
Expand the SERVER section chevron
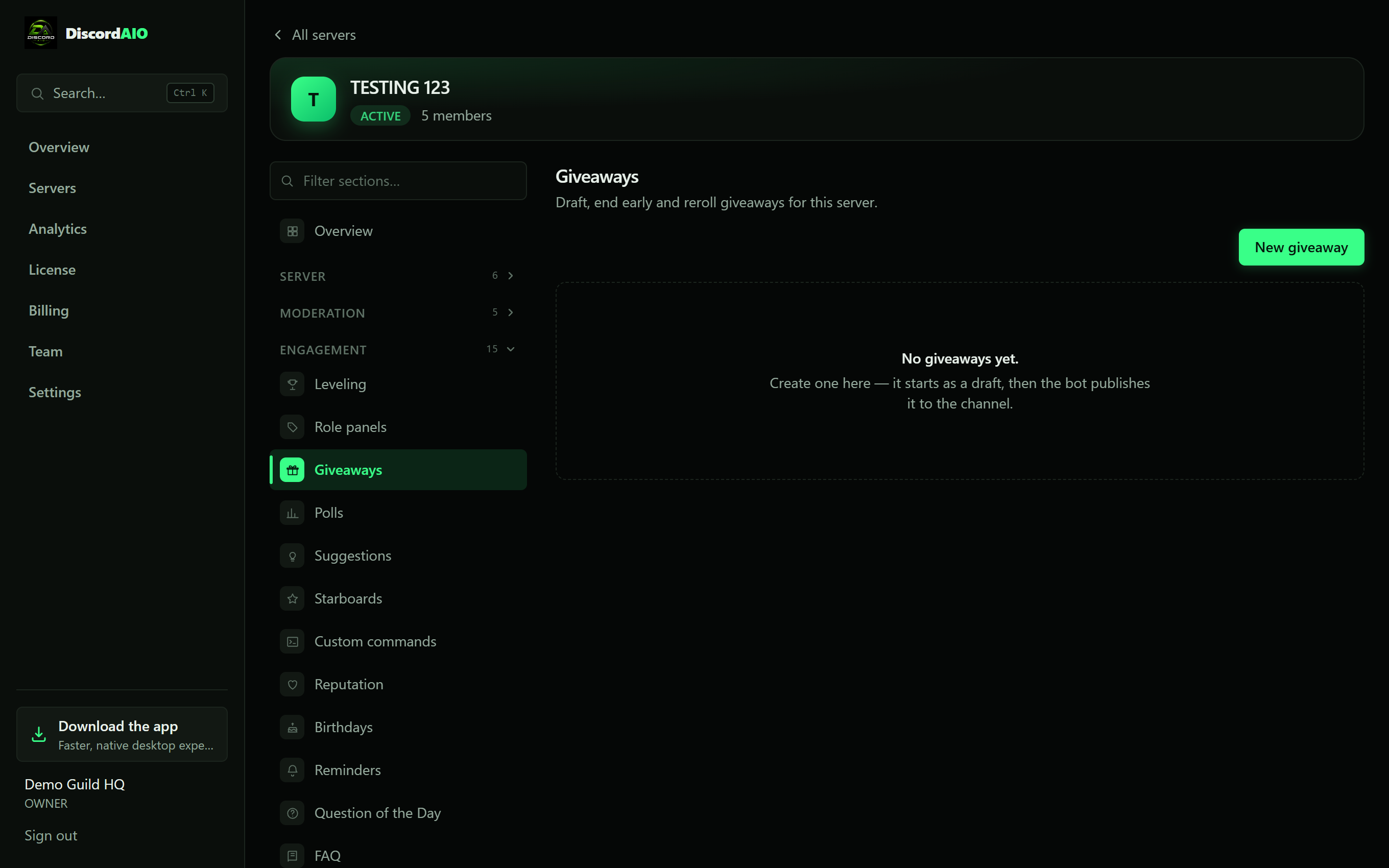pyautogui.click(x=510, y=276)
